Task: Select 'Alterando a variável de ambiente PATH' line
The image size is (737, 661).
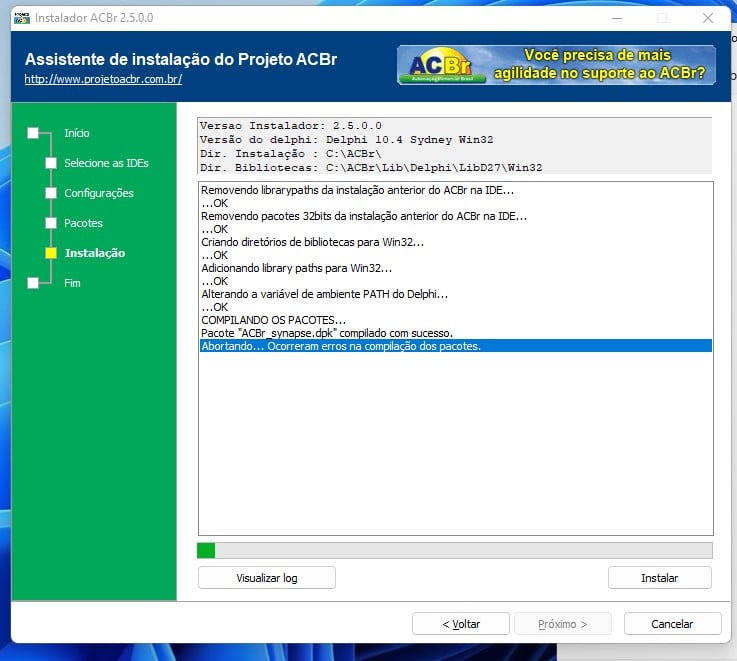Action: 455,294
